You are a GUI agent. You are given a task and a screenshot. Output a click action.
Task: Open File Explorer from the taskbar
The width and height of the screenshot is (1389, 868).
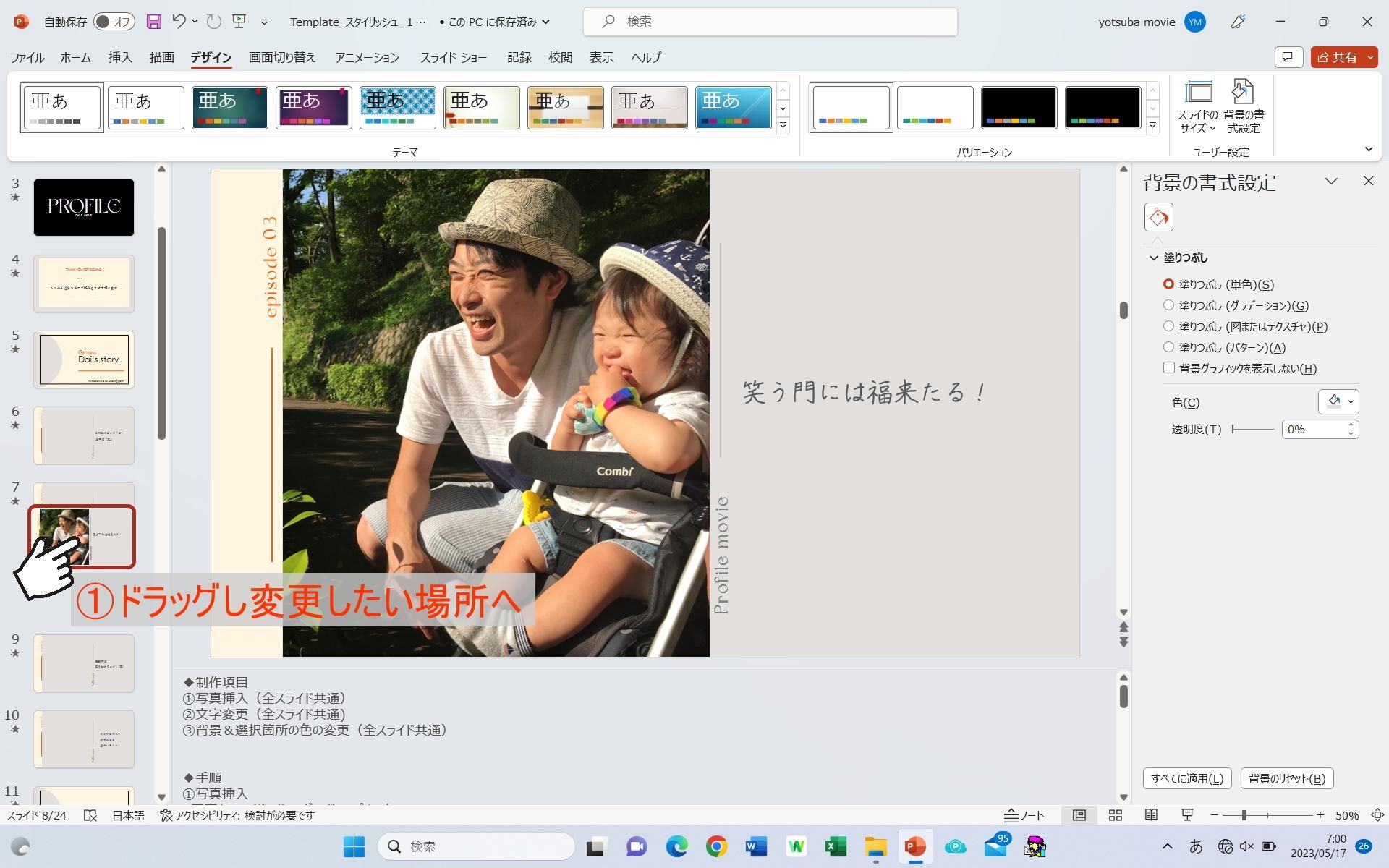click(x=875, y=846)
